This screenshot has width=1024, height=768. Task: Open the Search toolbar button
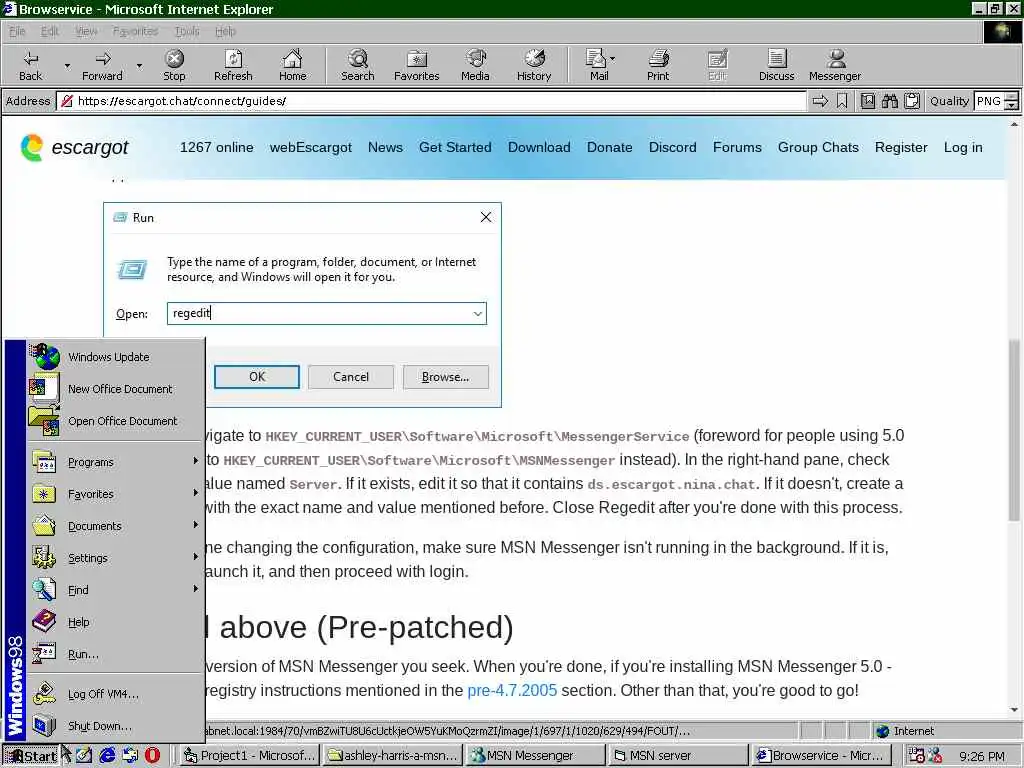(357, 65)
